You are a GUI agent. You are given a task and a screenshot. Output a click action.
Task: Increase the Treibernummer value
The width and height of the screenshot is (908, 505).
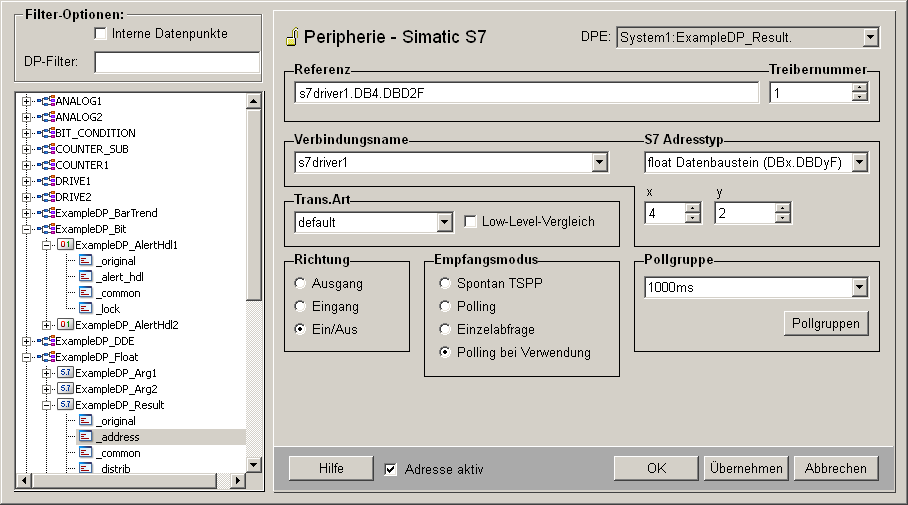pyautogui.click(x=860, y=88)
